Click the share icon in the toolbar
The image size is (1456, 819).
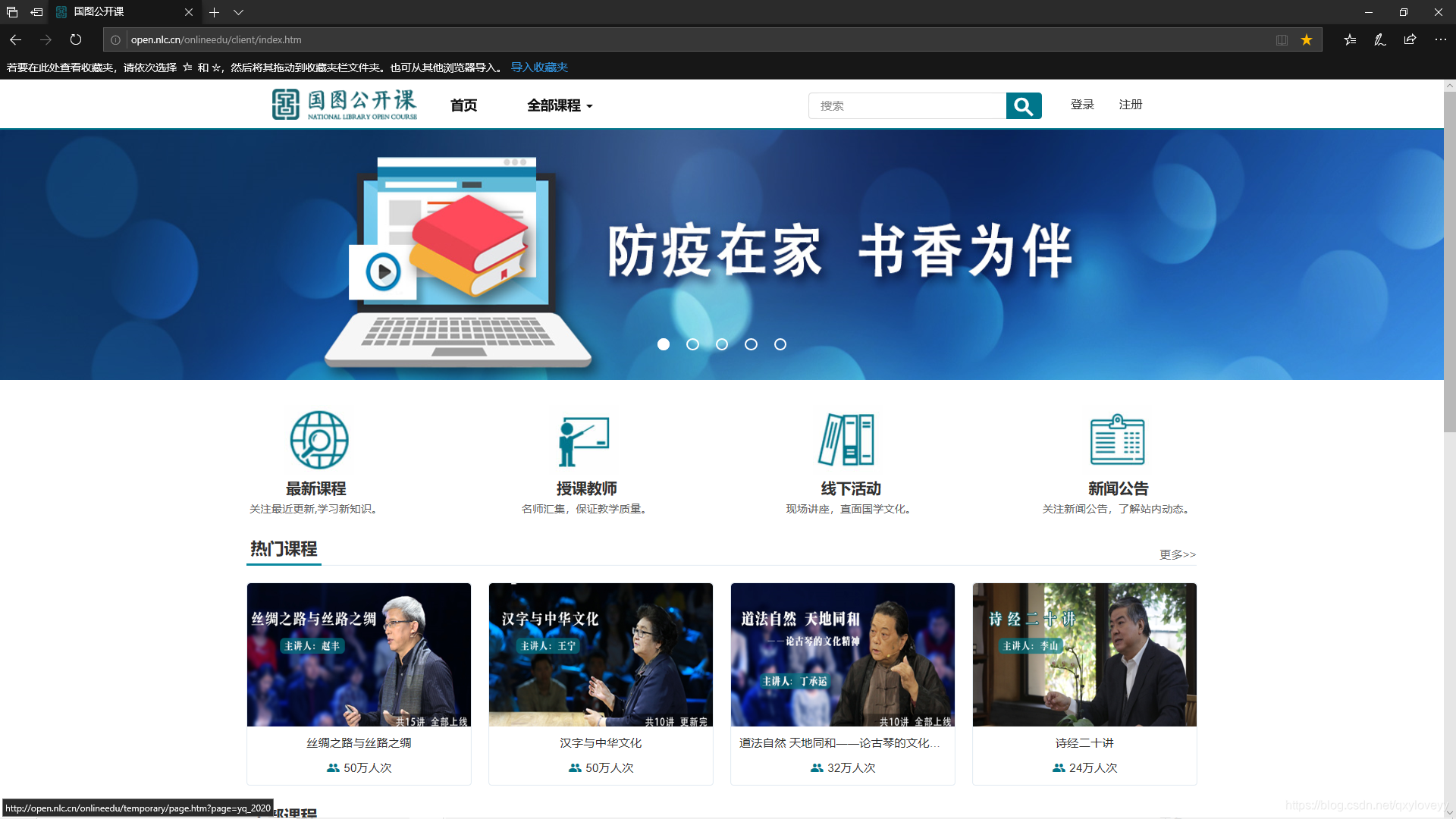[1410, 39]
